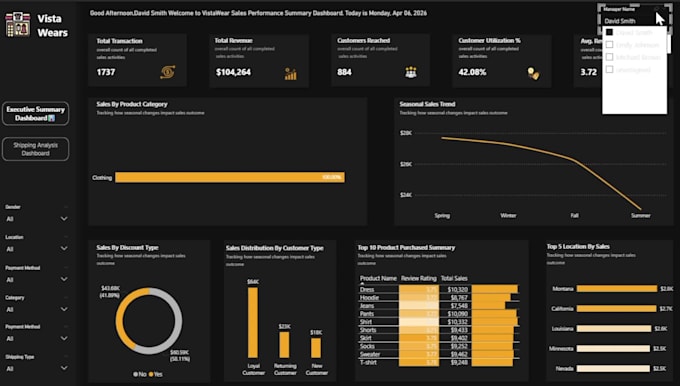This screenshot has width=680, height=386.
Task: Click the $10,320 total sales cell
Action: point(458,289)
